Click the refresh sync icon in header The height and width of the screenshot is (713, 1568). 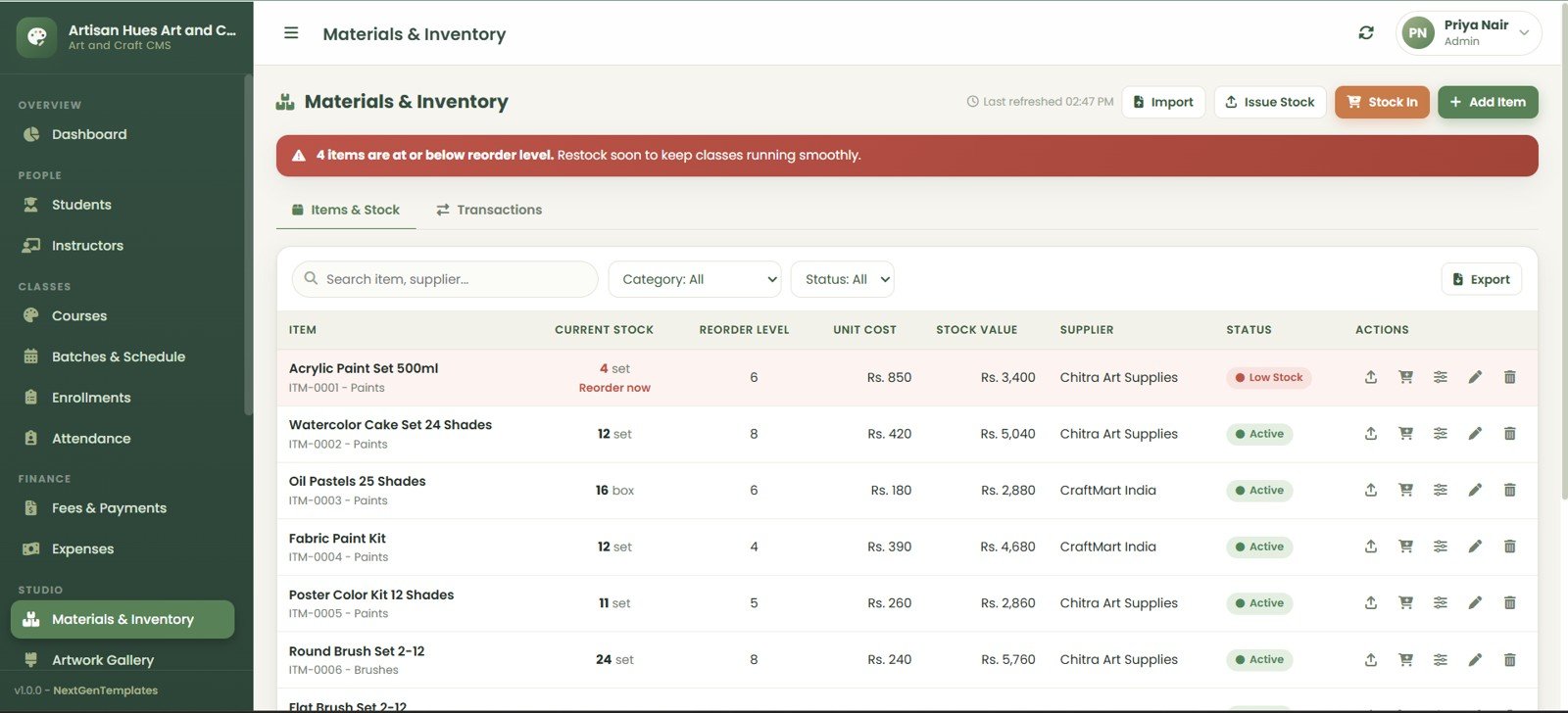[1366, 33]
